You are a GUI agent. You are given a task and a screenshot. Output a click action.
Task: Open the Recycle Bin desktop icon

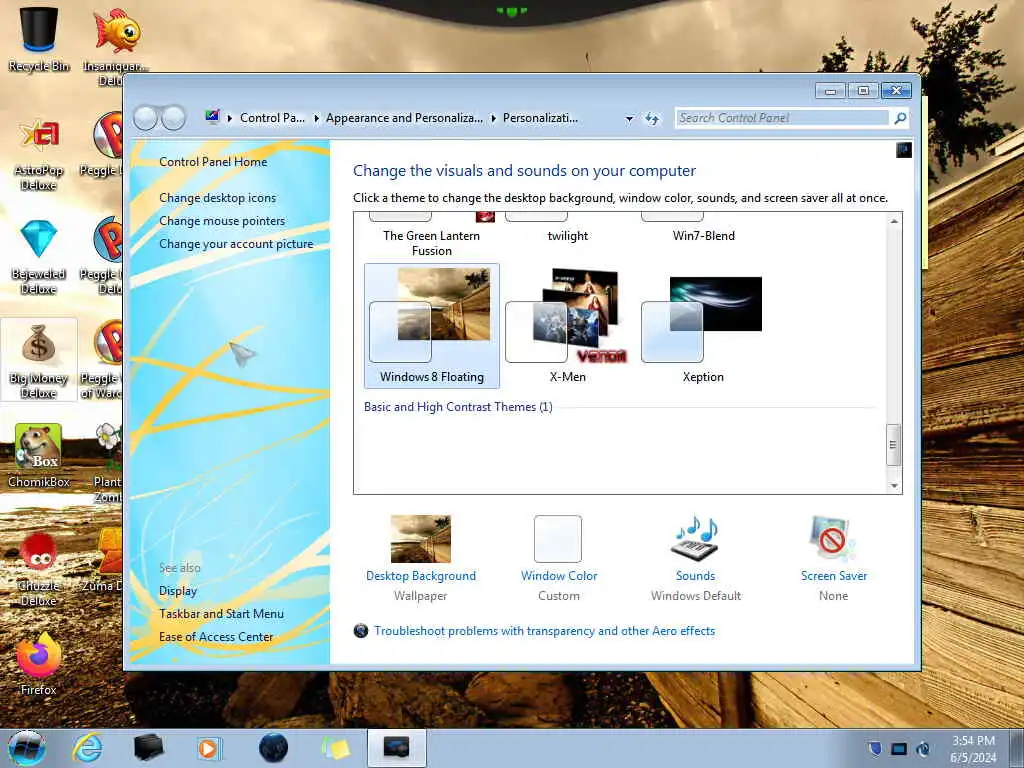point(39,38)
